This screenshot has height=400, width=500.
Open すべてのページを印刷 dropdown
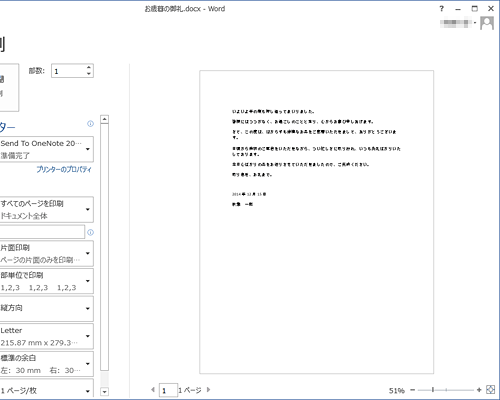[x=47, y=209]
